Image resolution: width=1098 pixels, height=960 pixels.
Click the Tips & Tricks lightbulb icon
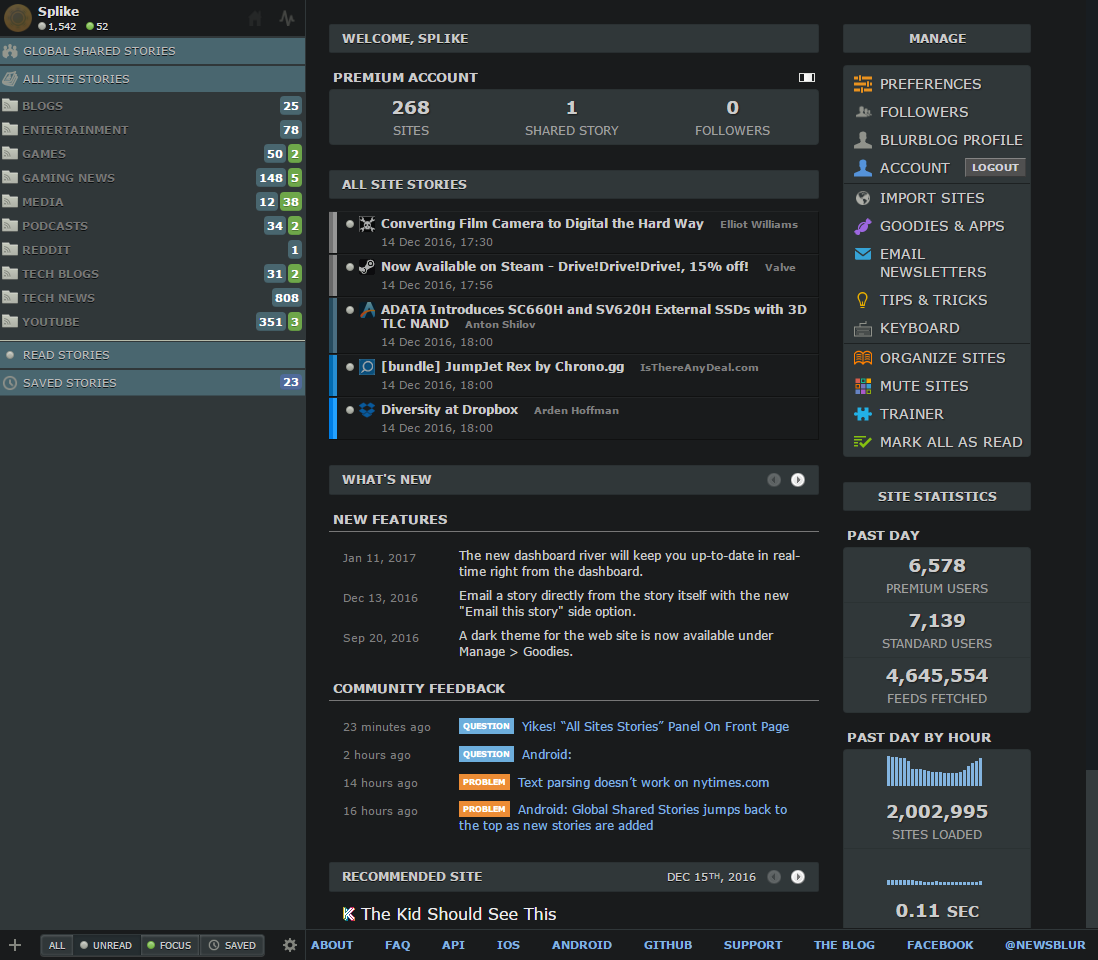click(860, 300)
